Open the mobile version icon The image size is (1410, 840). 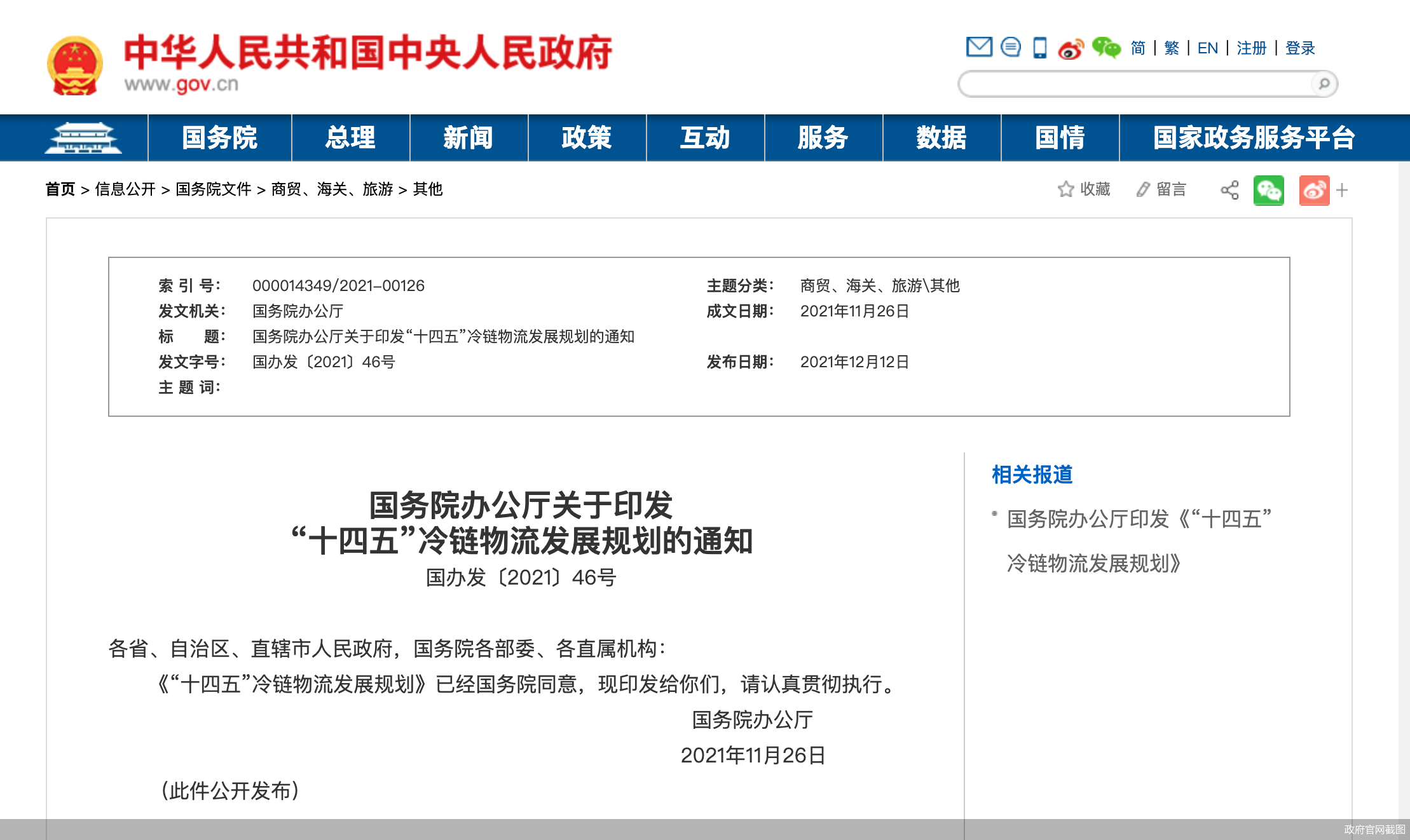(x=1041, y=47)
